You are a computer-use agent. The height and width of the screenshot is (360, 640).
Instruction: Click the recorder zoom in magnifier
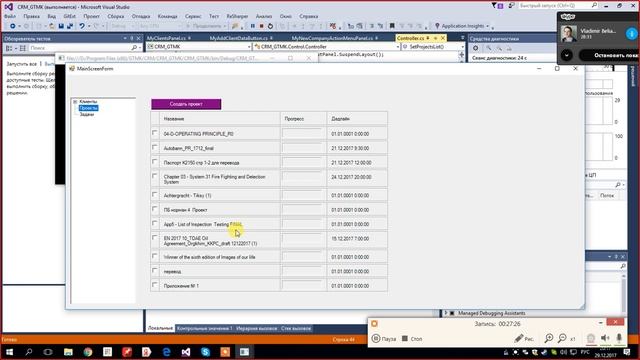coord(549,338)
